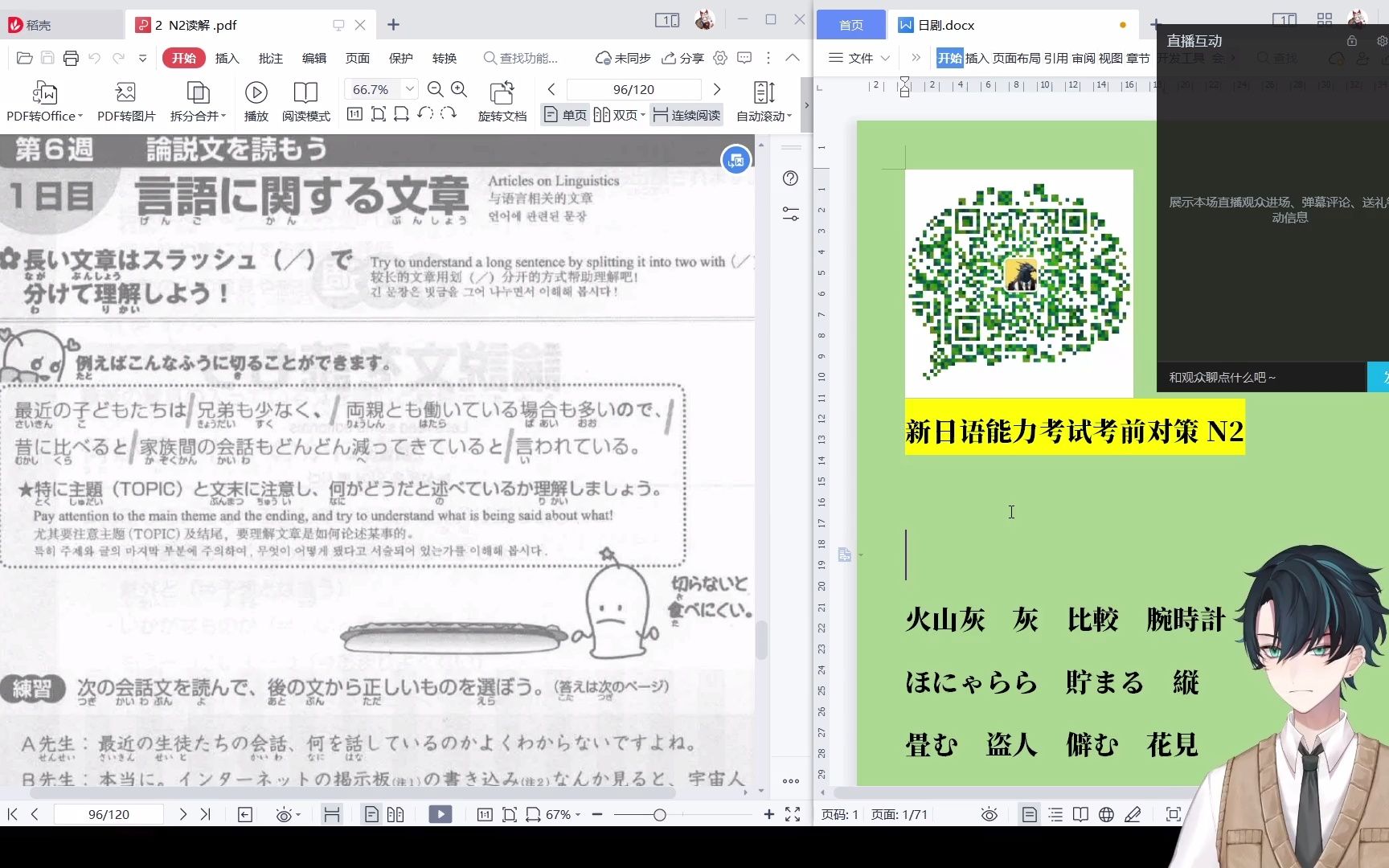This screenshot has width=1389, height=868.
Task: Open the floating blue translate button on PDF page
Action: coord(736,160)
